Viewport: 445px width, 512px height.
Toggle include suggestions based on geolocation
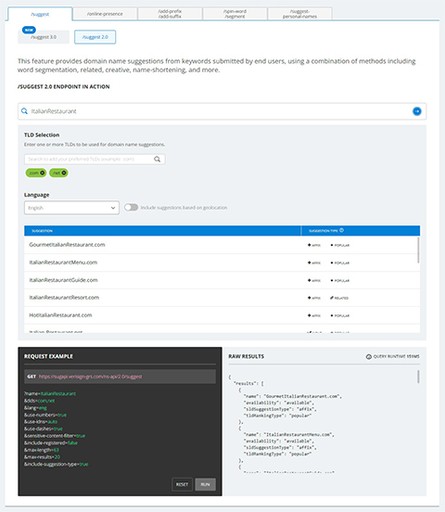tap(131, 207)
